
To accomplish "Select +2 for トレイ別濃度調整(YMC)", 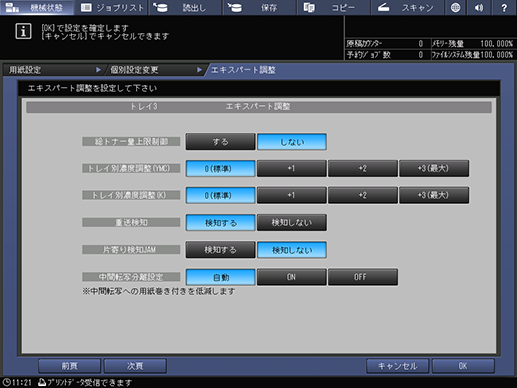I will 363,168.
